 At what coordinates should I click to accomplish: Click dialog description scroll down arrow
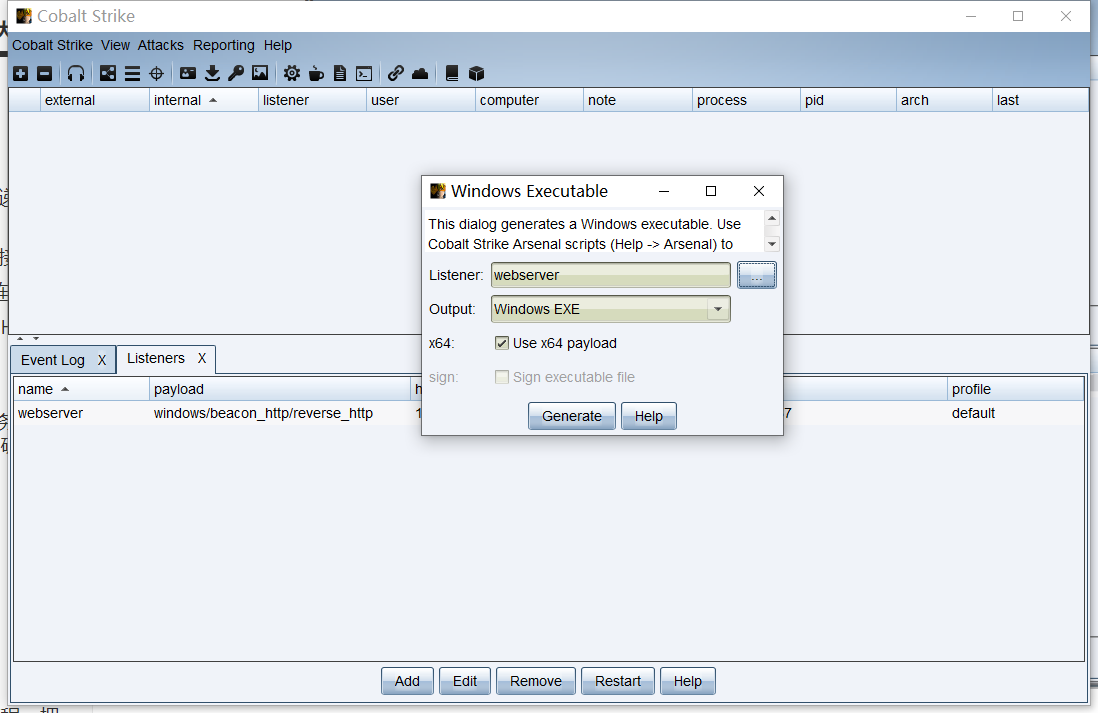(772, 244)
